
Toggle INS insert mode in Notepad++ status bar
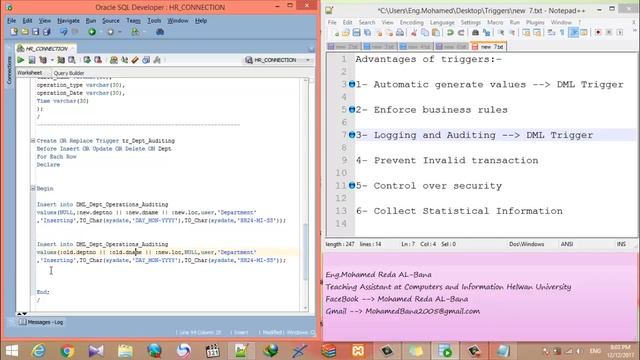click(x=621, y=244)
